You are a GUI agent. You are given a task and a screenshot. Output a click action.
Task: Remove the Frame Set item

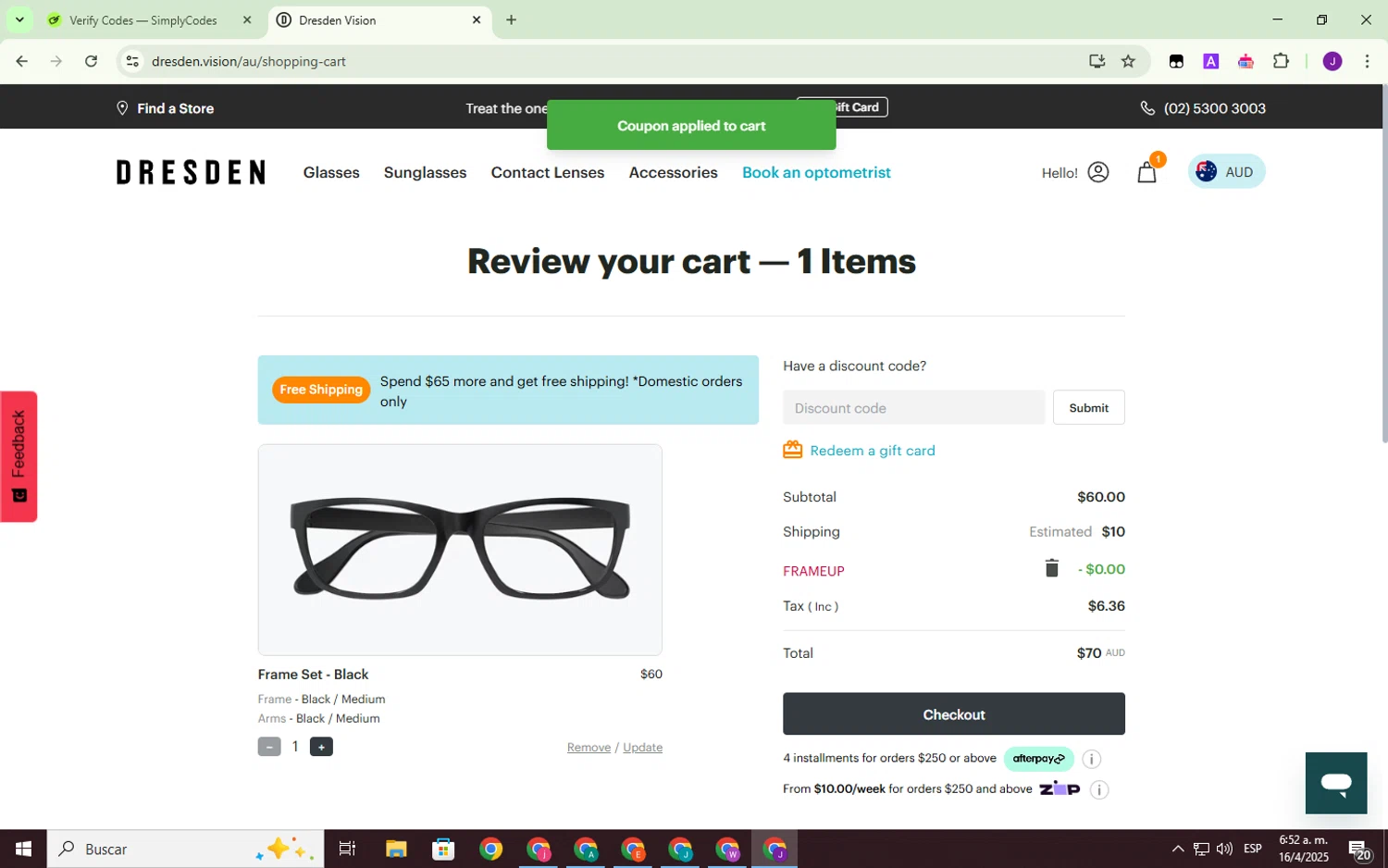coord(589,748)
